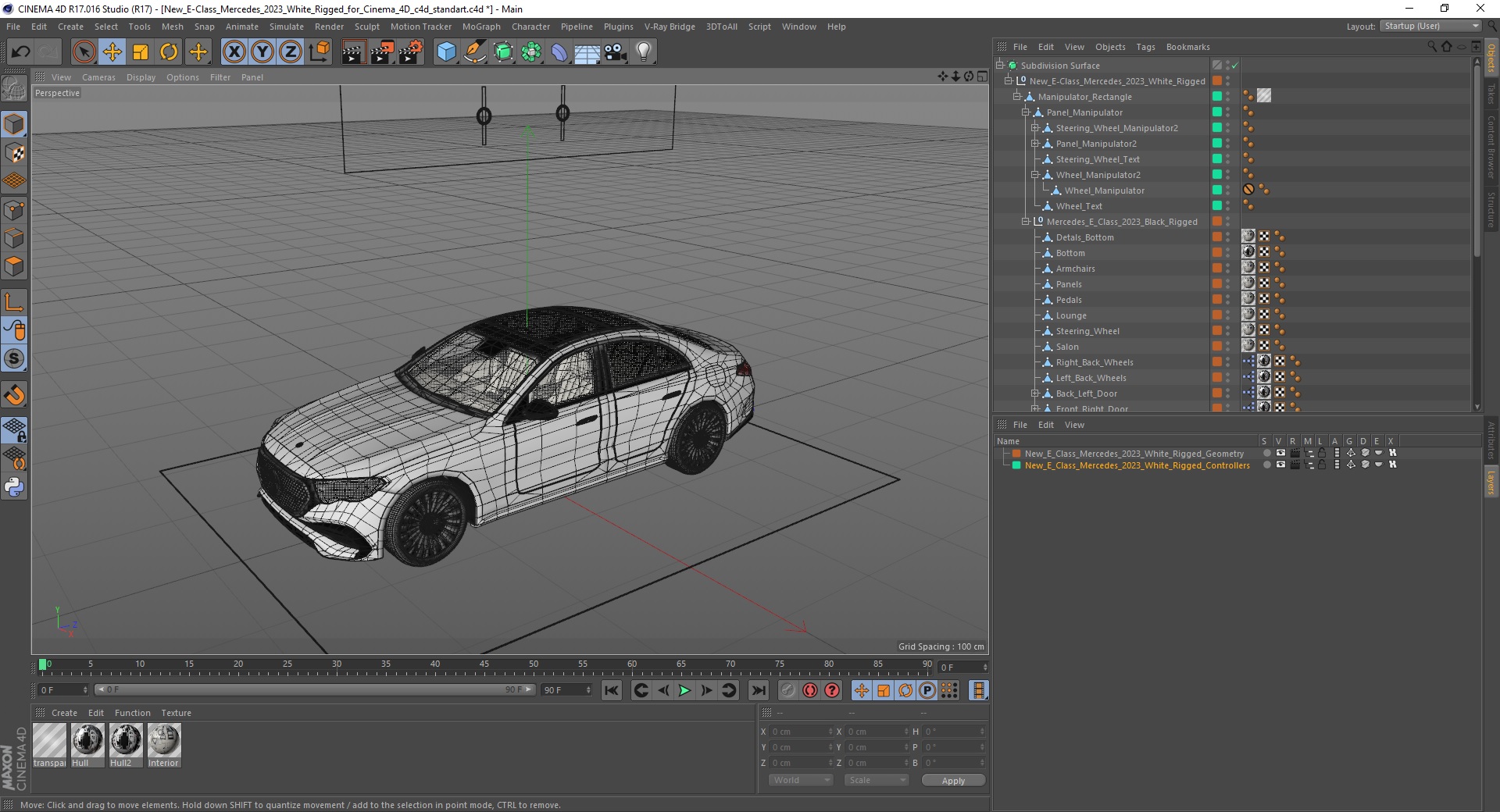Click the Undo arrow icon
Viewport: 1500px width, 812px height.
point(21,52)
